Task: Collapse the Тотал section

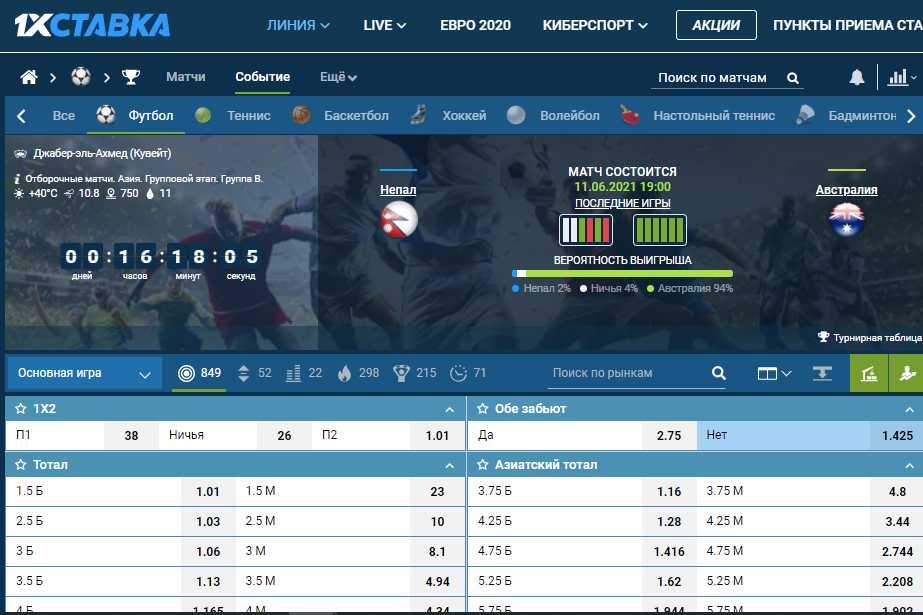Action: 450,466
